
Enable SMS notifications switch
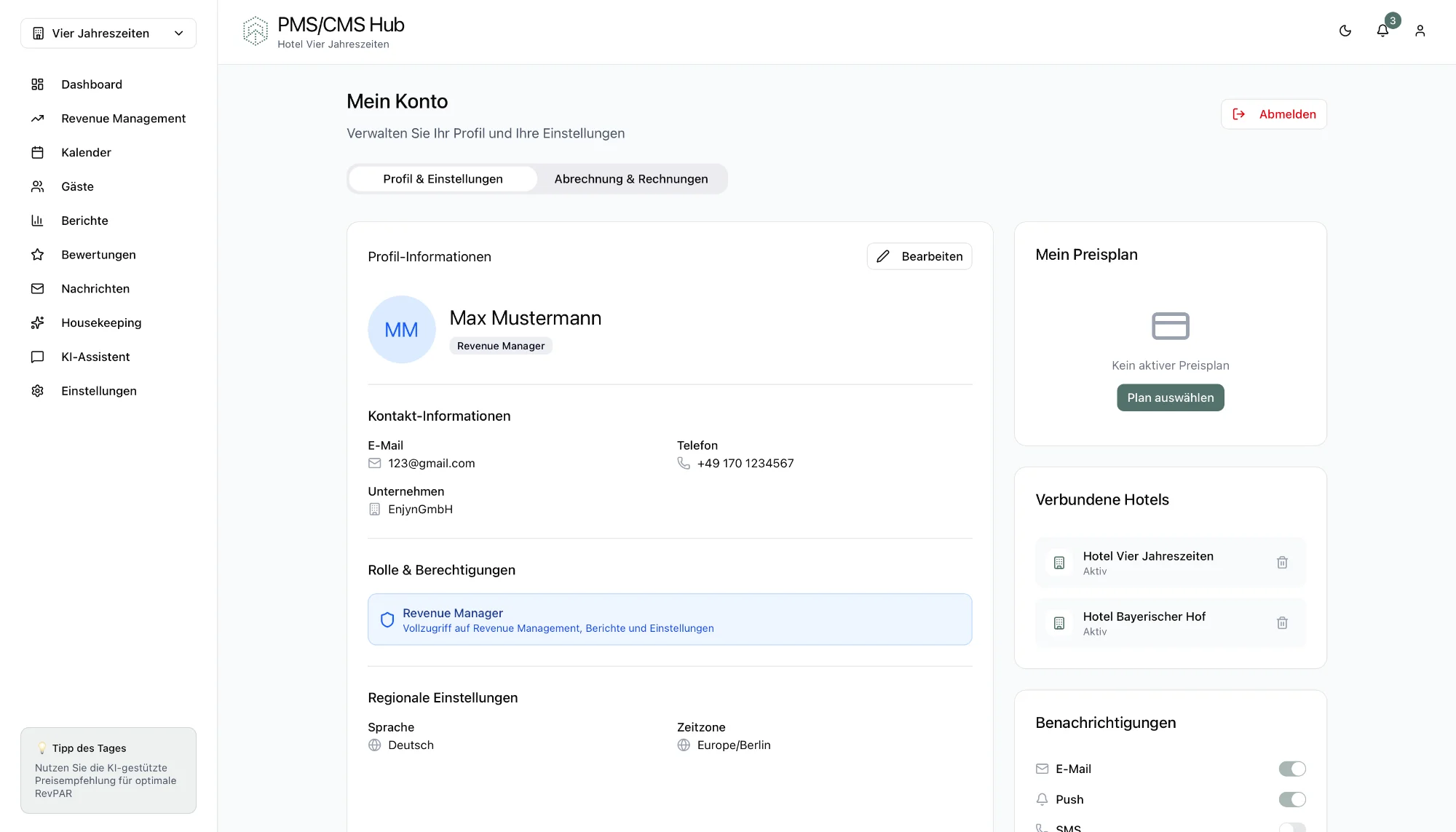[1291, 828]
